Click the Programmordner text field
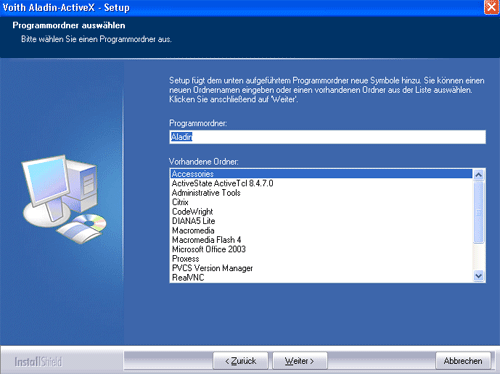The width and height of the screenshot is (500, 374). (327, 137)
